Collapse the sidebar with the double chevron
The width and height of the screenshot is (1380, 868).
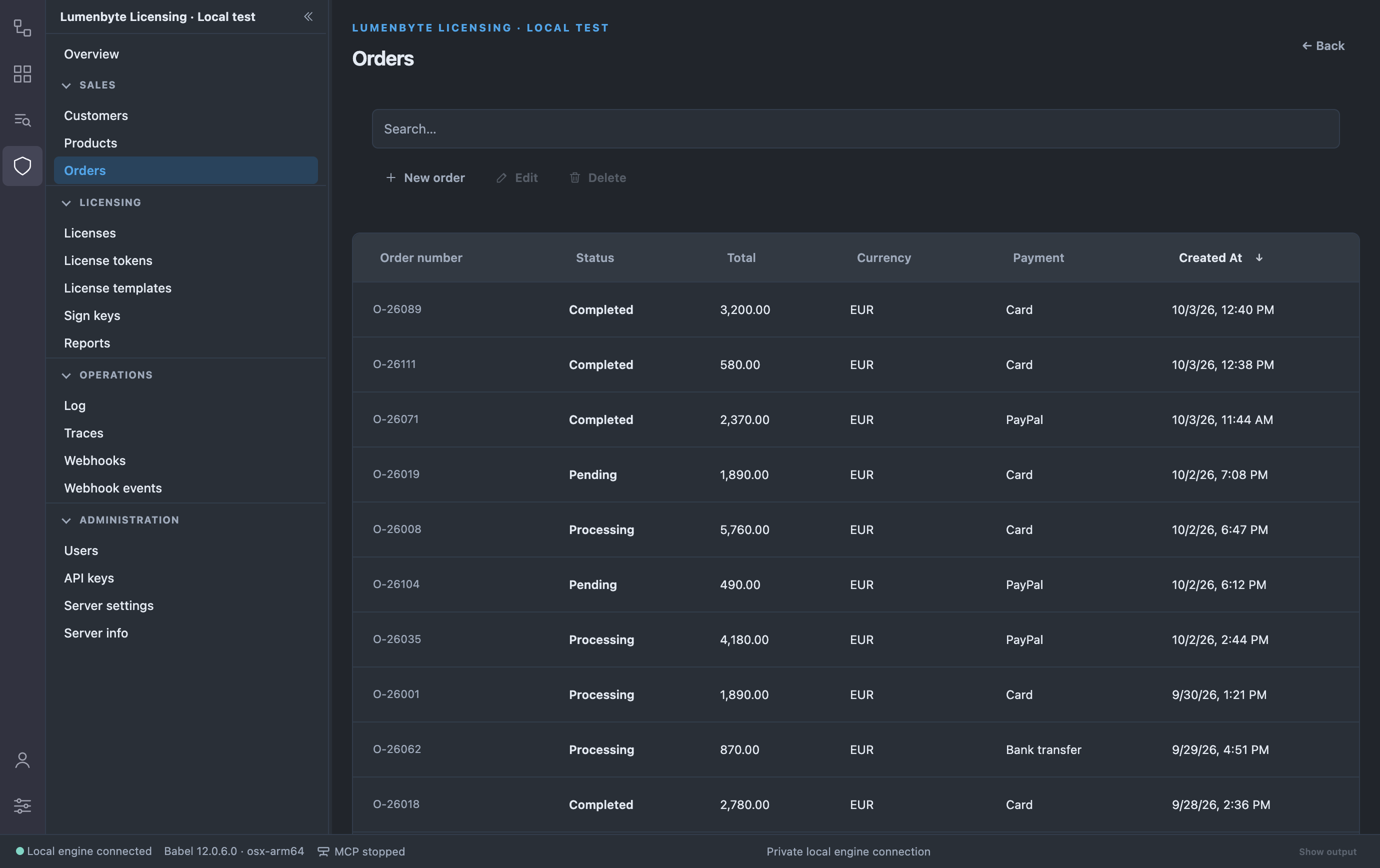(308, 16)
